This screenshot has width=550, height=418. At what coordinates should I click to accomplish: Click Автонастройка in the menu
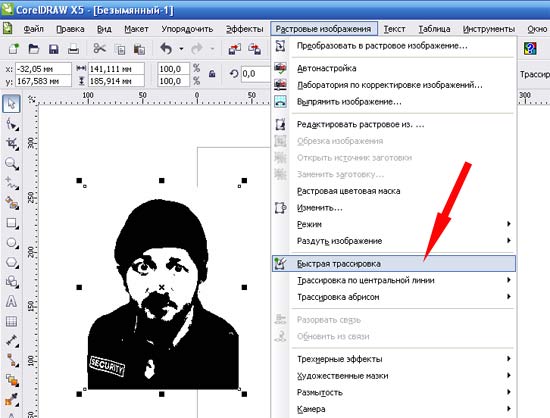click(x=326, y=68)
